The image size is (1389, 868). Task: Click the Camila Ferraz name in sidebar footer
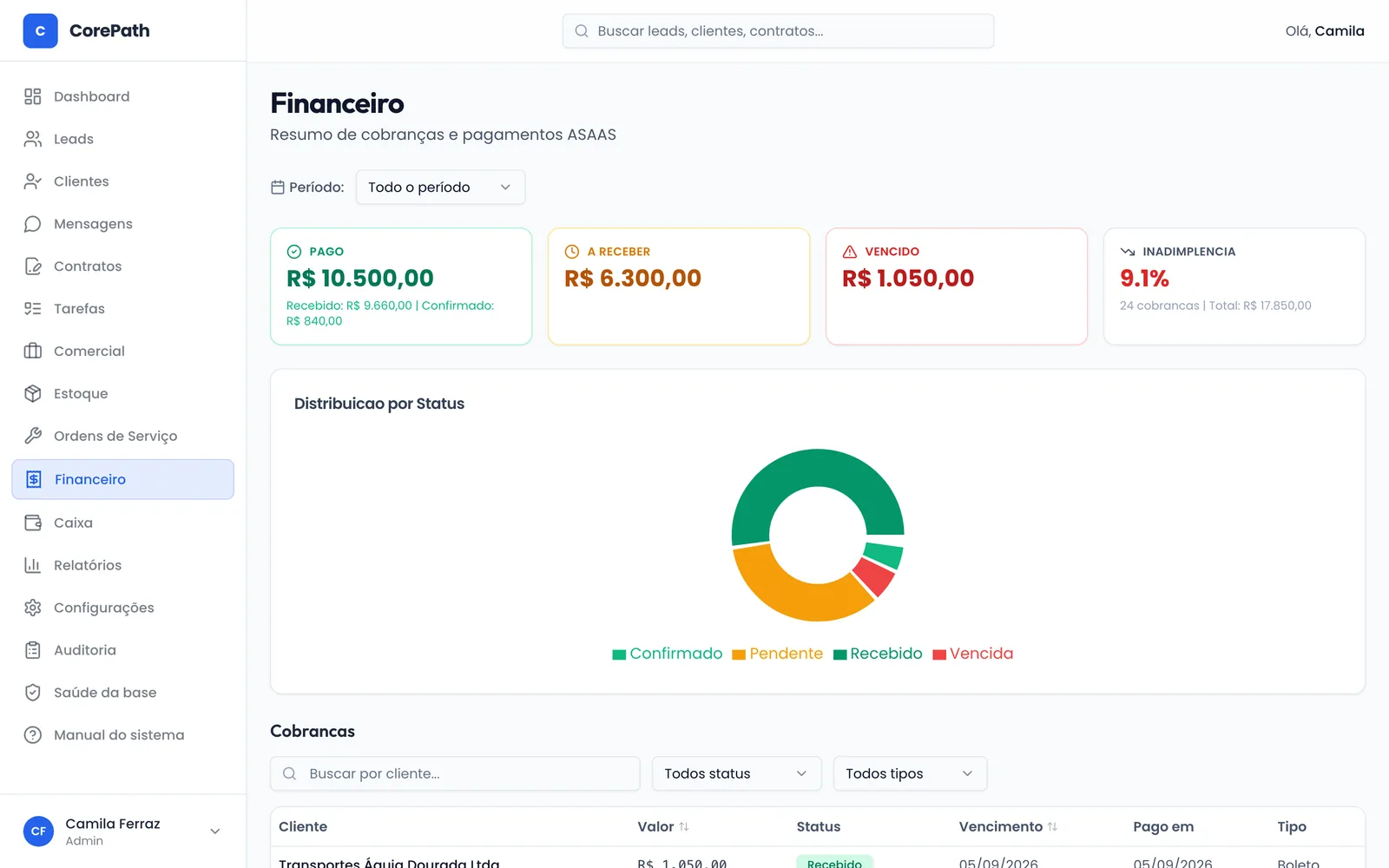pyautogui.click(x=113, y=824)
